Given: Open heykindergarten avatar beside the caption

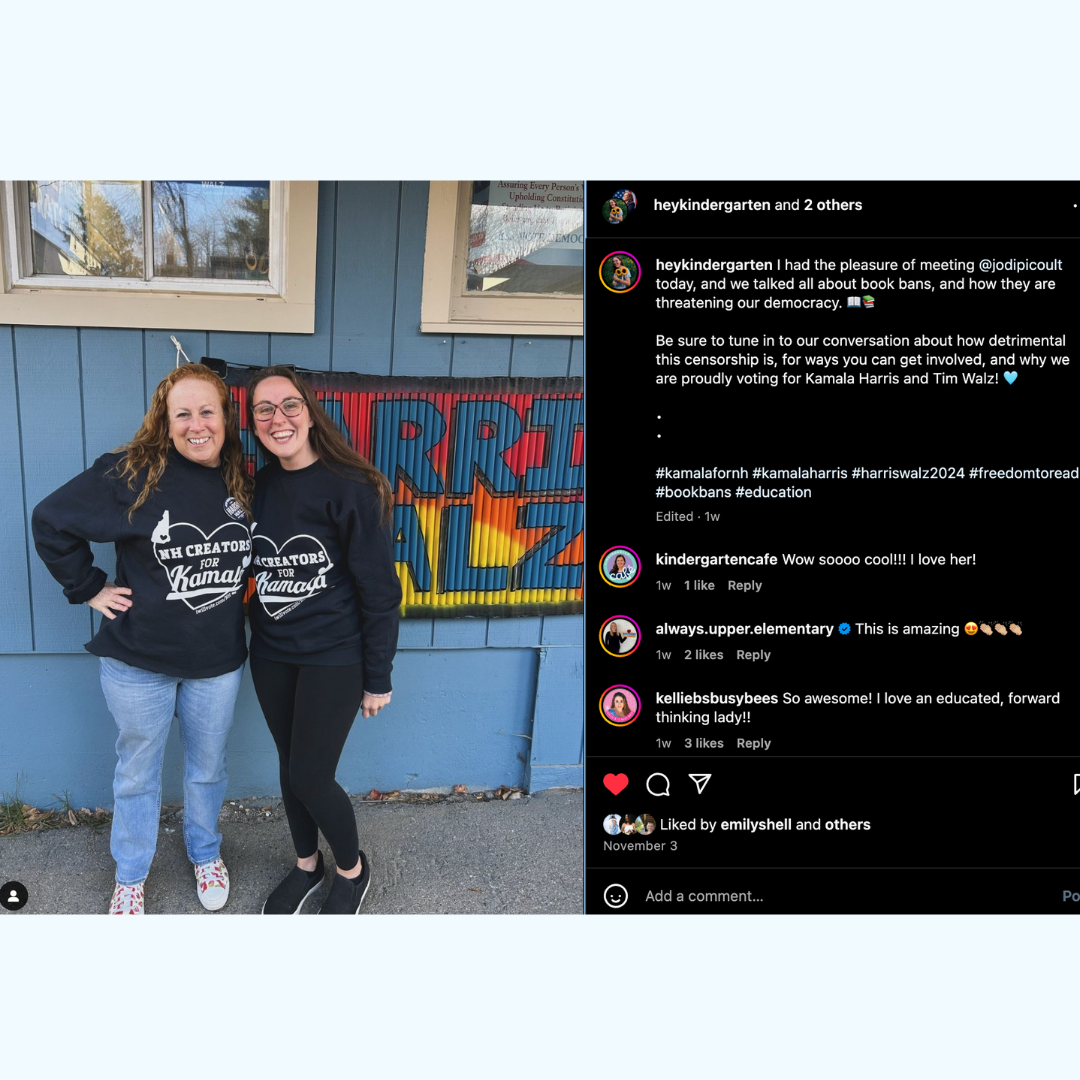Looking at the screenshot, I should (620, 272).
